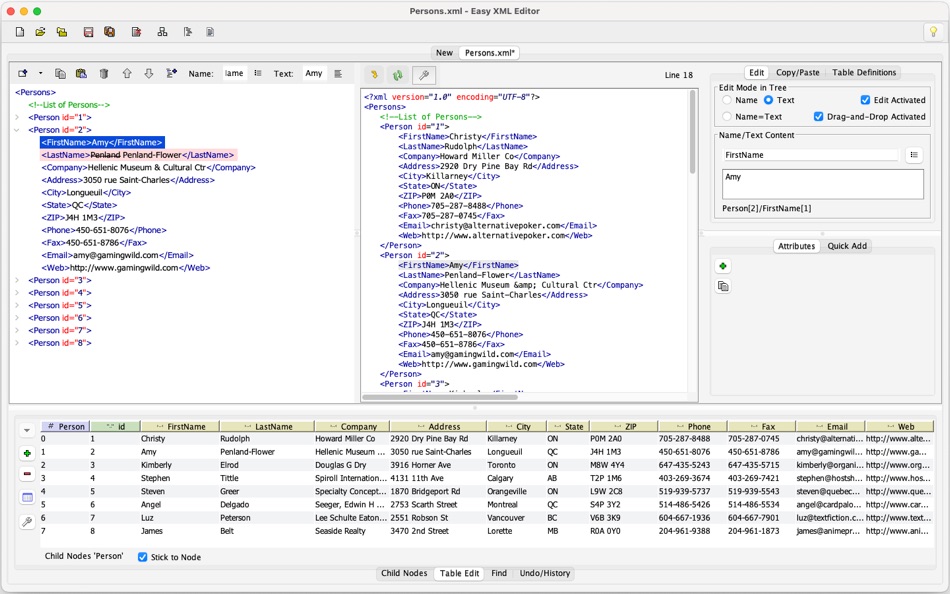Expand the Person id="3" tree node
The height and width of the screenshot is (594, 950).
tap(17, 280)
